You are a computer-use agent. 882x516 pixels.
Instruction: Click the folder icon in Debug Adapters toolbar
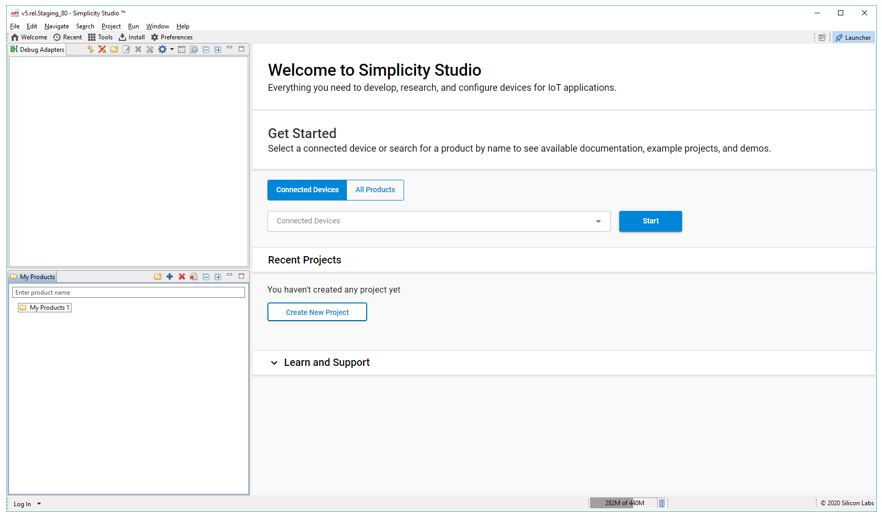114,50
